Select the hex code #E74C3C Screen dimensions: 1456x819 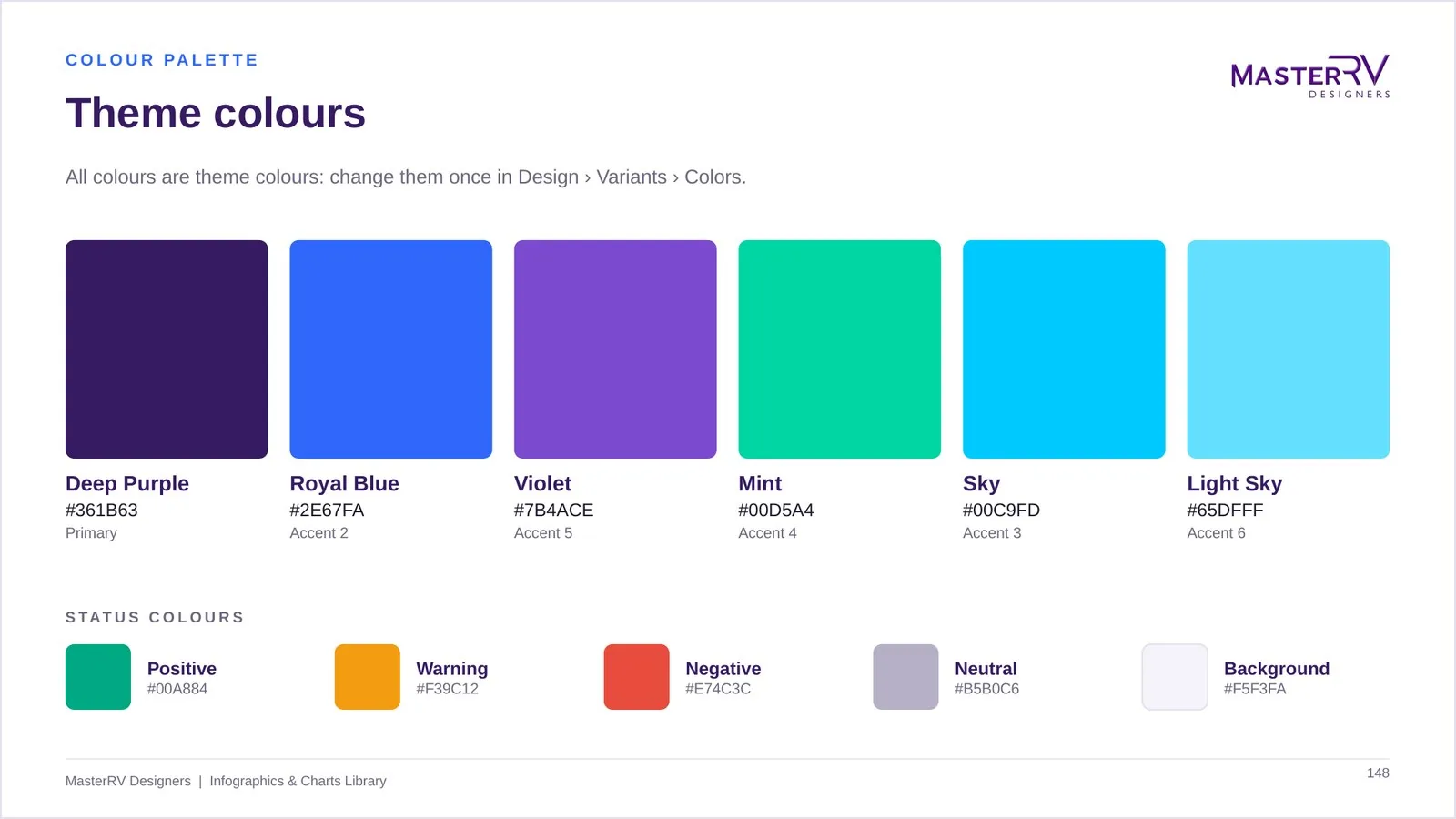coord(718,689)
